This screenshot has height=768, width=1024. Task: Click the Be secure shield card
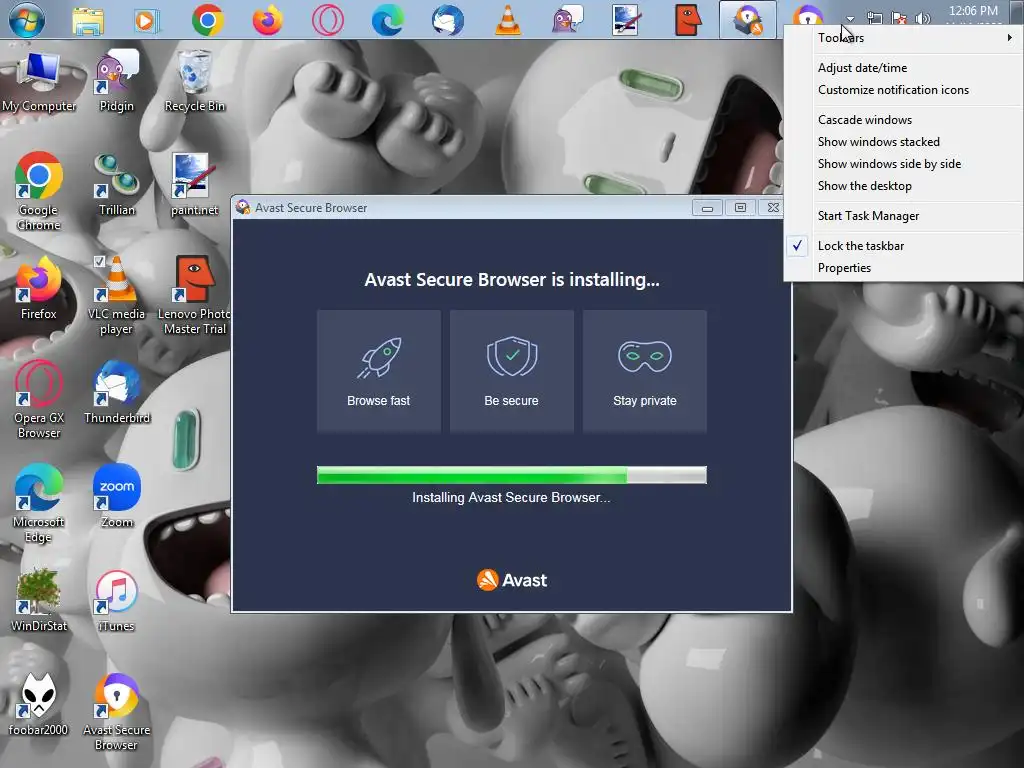coord(512,371)
